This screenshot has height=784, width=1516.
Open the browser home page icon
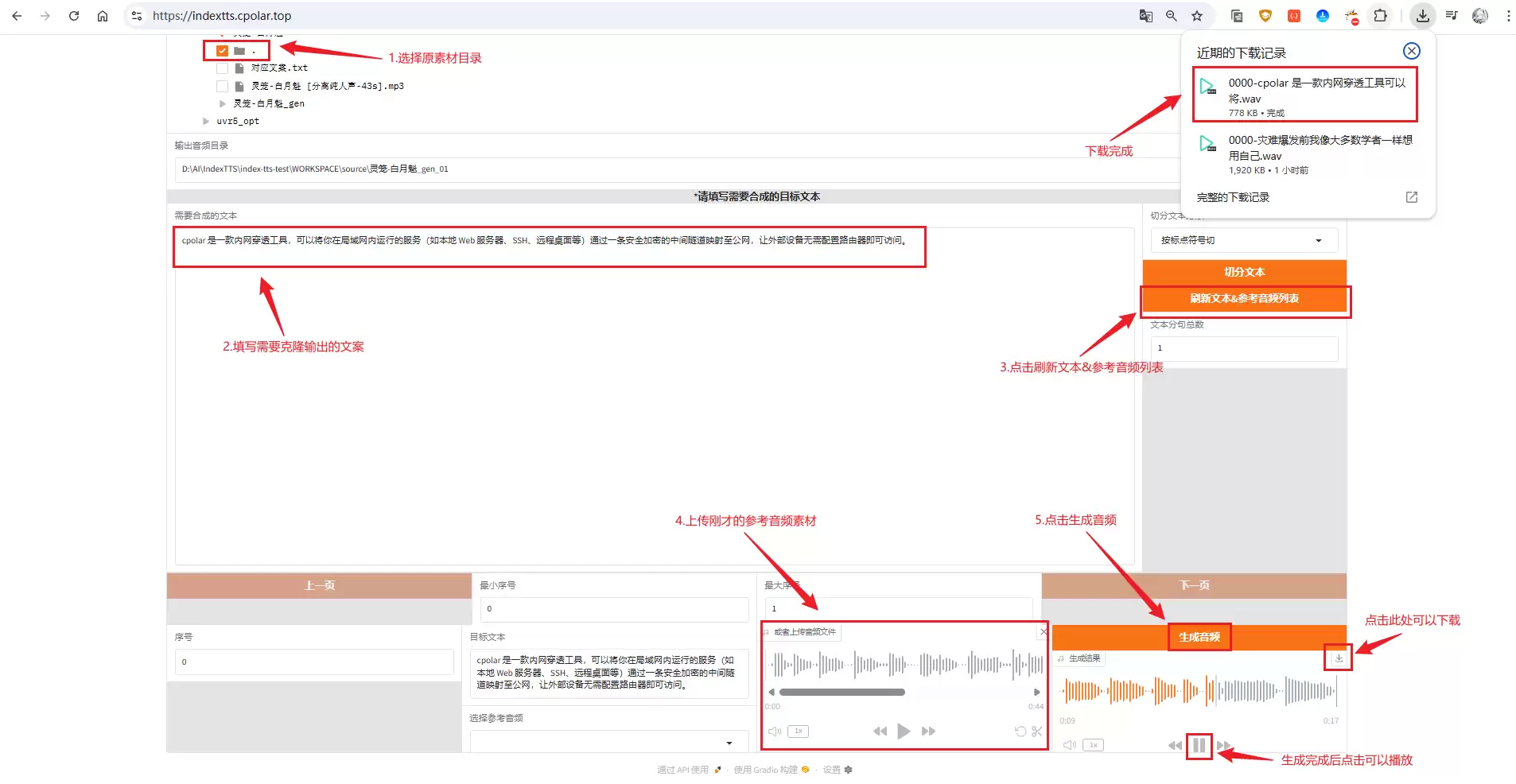(103, 16)
